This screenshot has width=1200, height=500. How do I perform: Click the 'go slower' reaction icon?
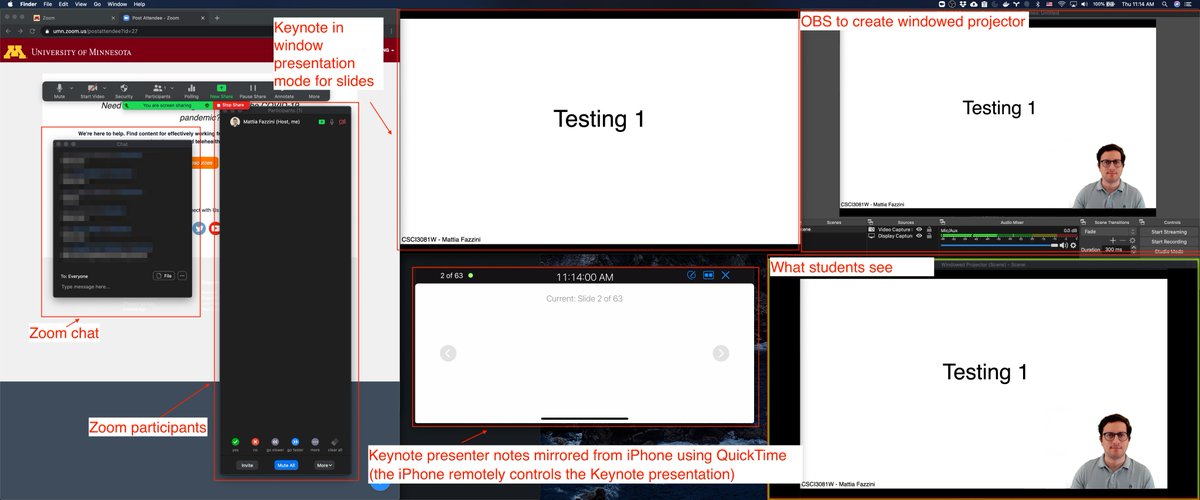click(x=275, y=441)
